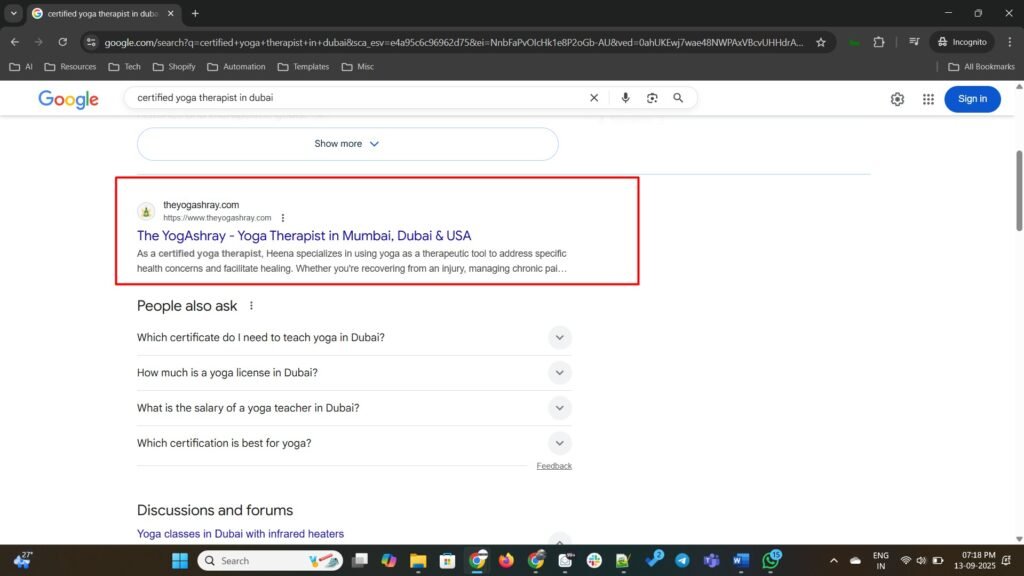Screen dimensions: 1024x576
Task: Open the Google apps grid
Action: tap(928, 99)
